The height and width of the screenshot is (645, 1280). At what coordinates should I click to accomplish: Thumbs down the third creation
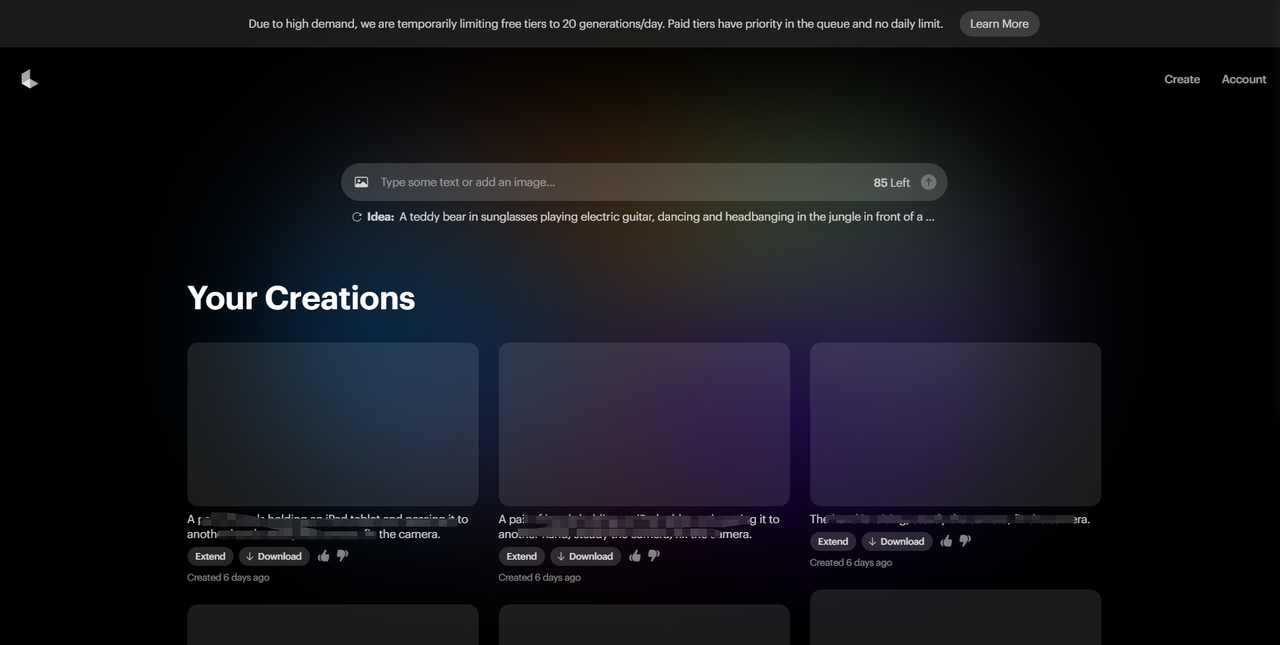pos(964,540)
